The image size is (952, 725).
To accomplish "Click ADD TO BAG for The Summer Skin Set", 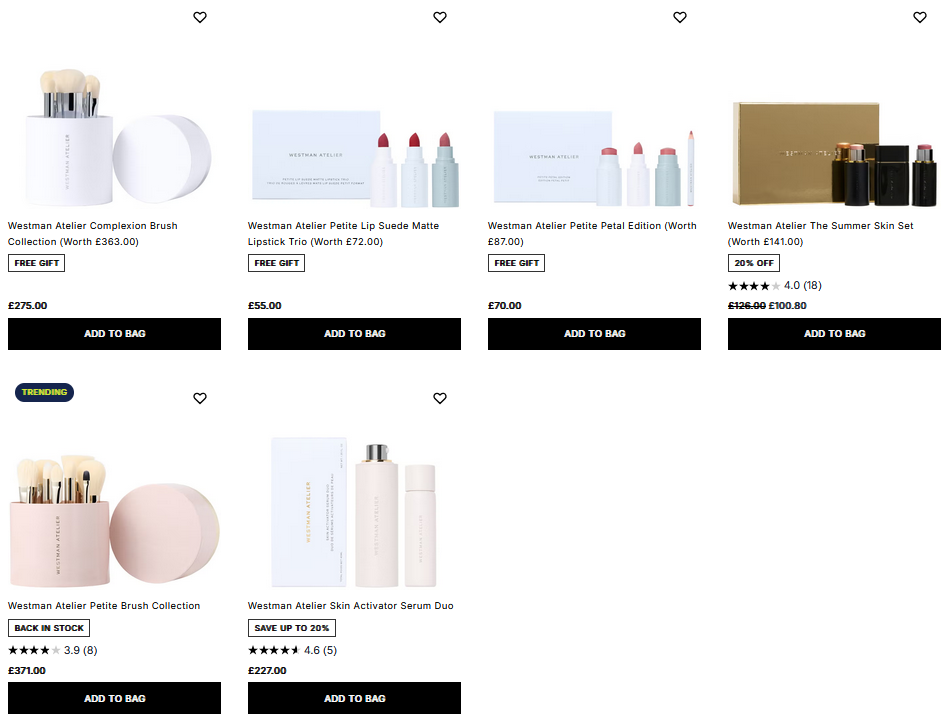I will tap(834, 333).
